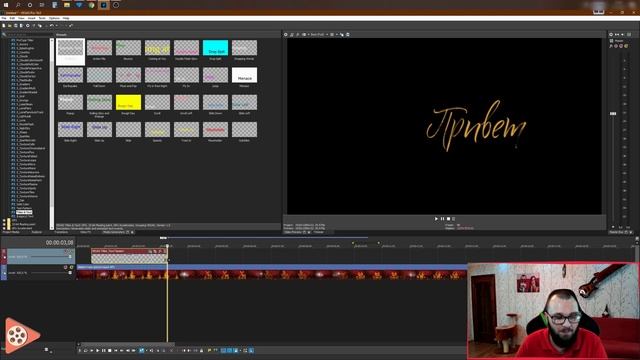Switch to the Trimmer tab
Image resolution: width=640 pixels, height=360 pixels.
(319, 232)
